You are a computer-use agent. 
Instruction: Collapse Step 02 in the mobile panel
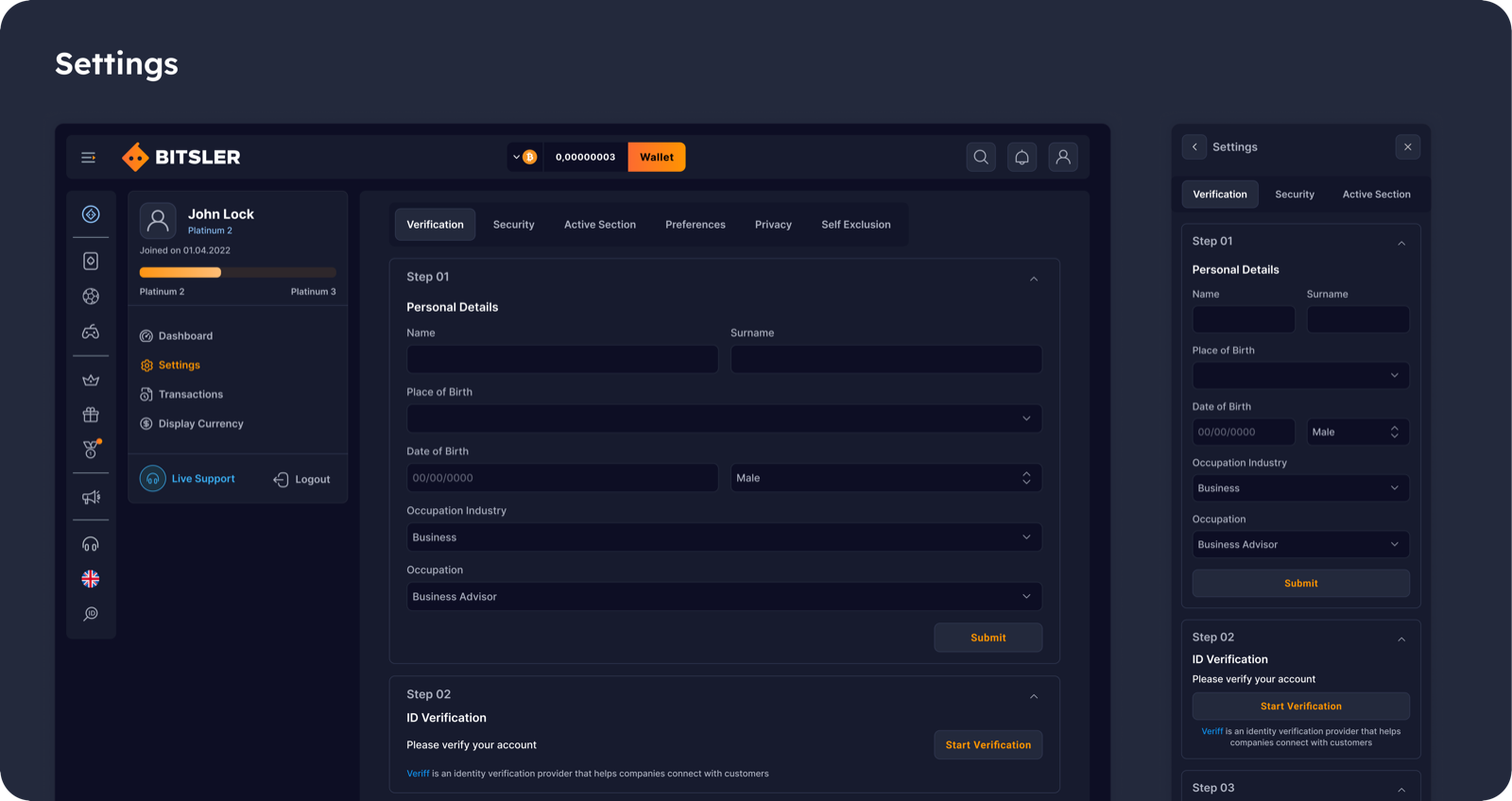coord(1401,639)
